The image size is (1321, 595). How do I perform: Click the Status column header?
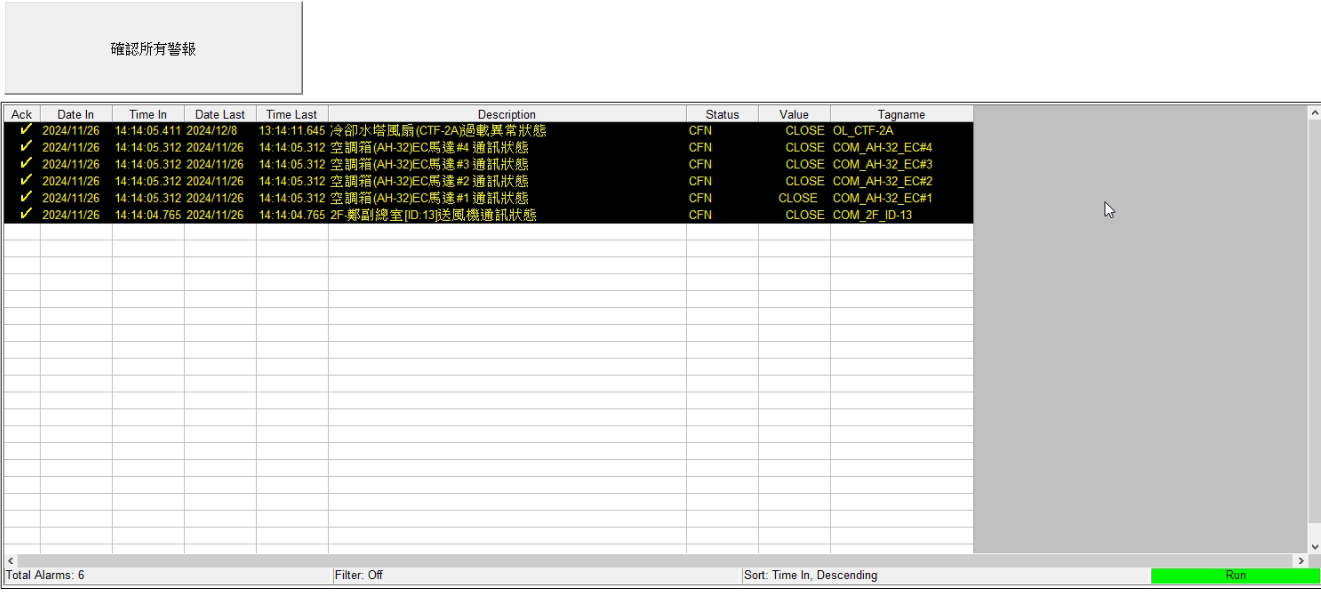coord(722,114)
